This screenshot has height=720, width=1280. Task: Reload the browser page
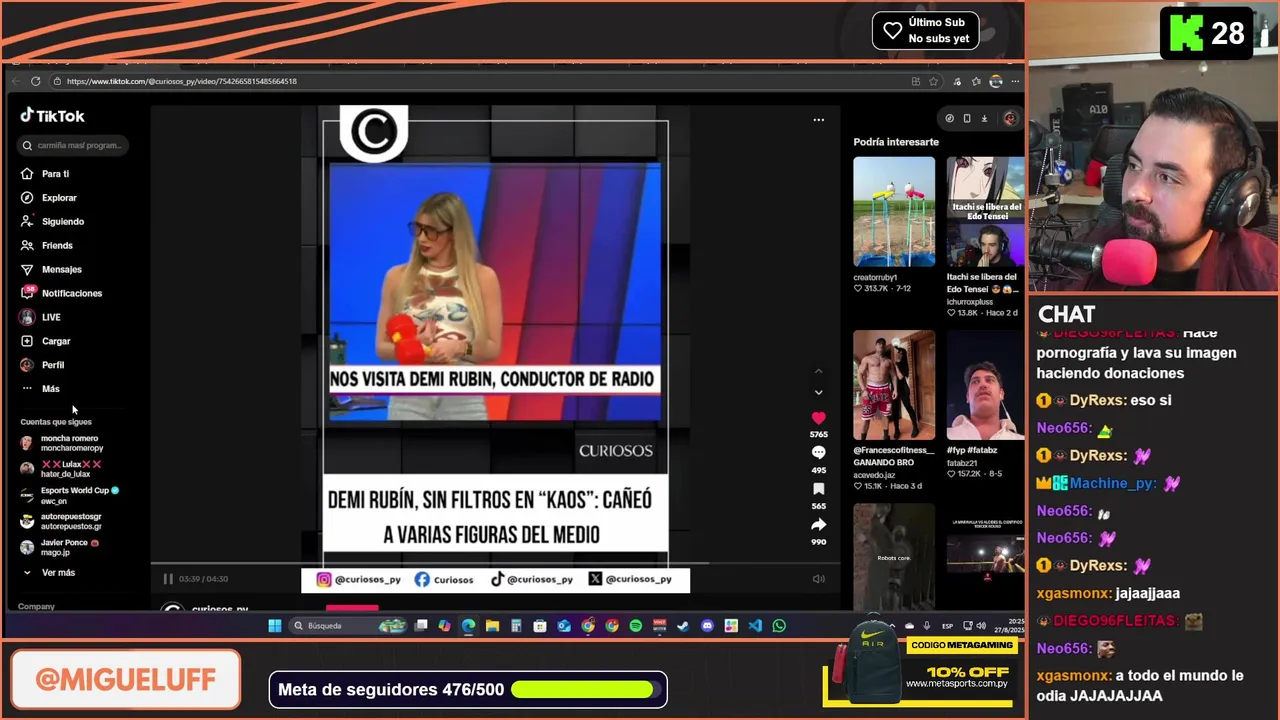click(x=35, y=81)
